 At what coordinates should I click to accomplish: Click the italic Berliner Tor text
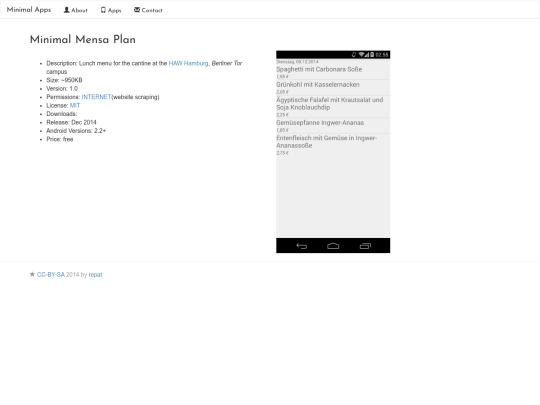tap(227, 63)
